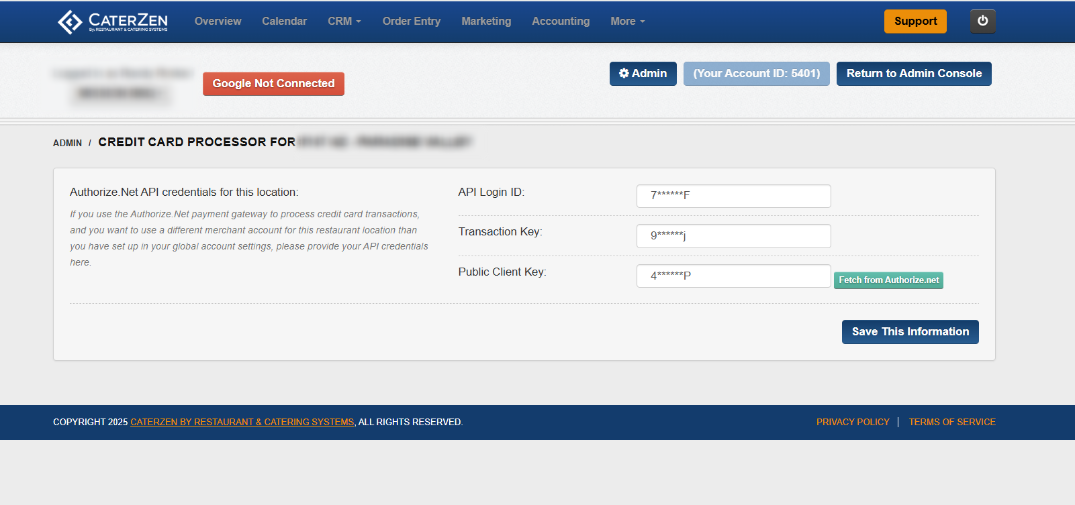The width and height of the screenshot is (1075, 505).
Task: Go to the Marketing section
Action: [486, 21]
